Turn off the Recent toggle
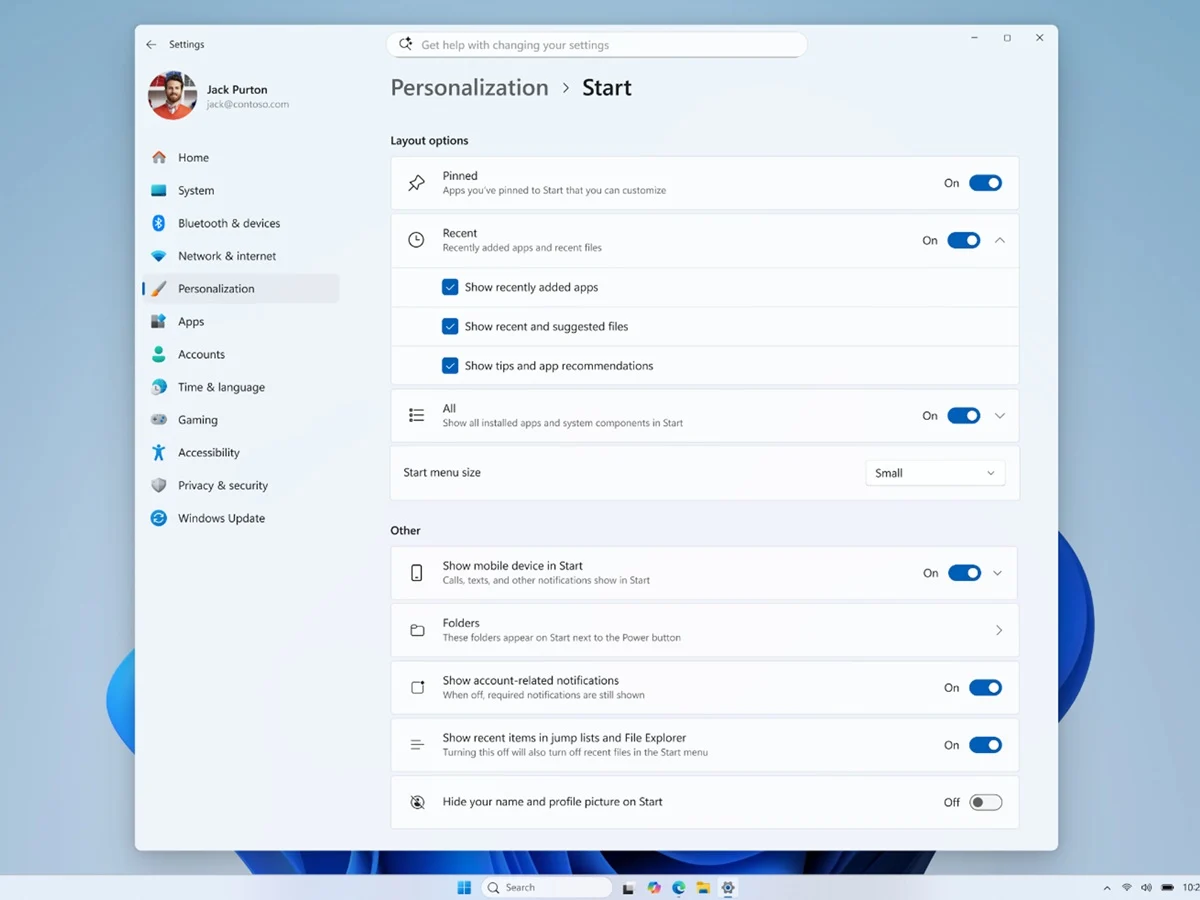 click(964, 240)
